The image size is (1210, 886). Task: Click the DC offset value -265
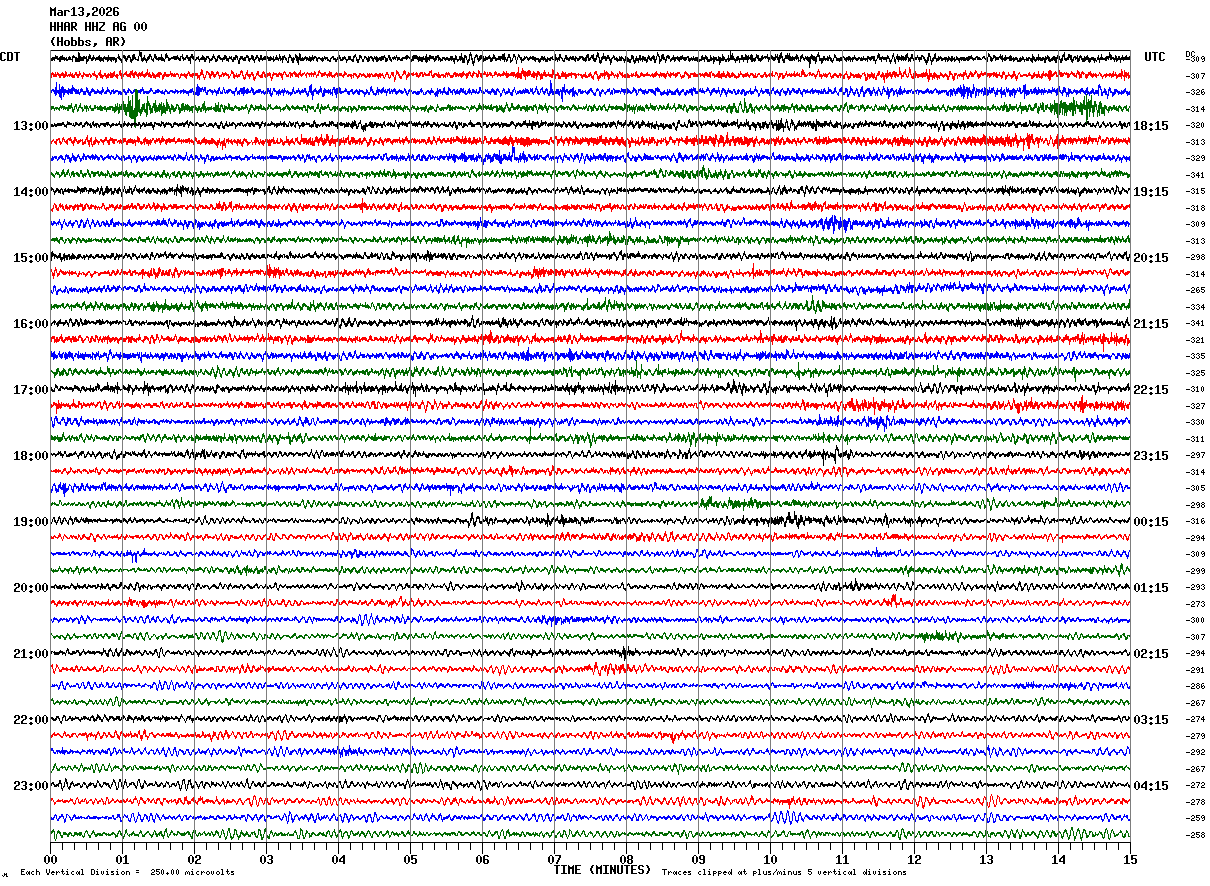[x=1195, y=291]
